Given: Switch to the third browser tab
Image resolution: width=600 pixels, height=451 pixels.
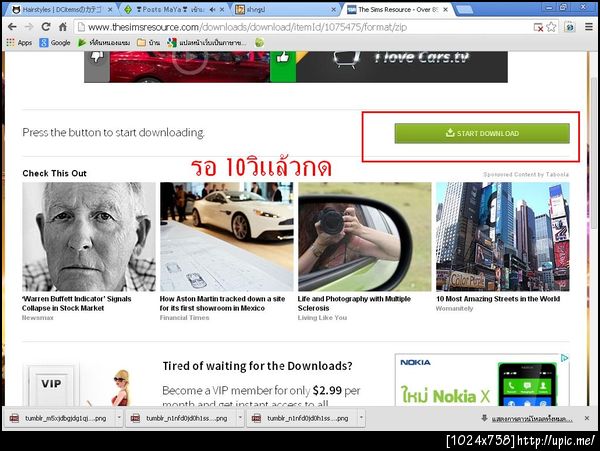Looking at the screenshot, I should pyautogui.click(x=283, y=10).
